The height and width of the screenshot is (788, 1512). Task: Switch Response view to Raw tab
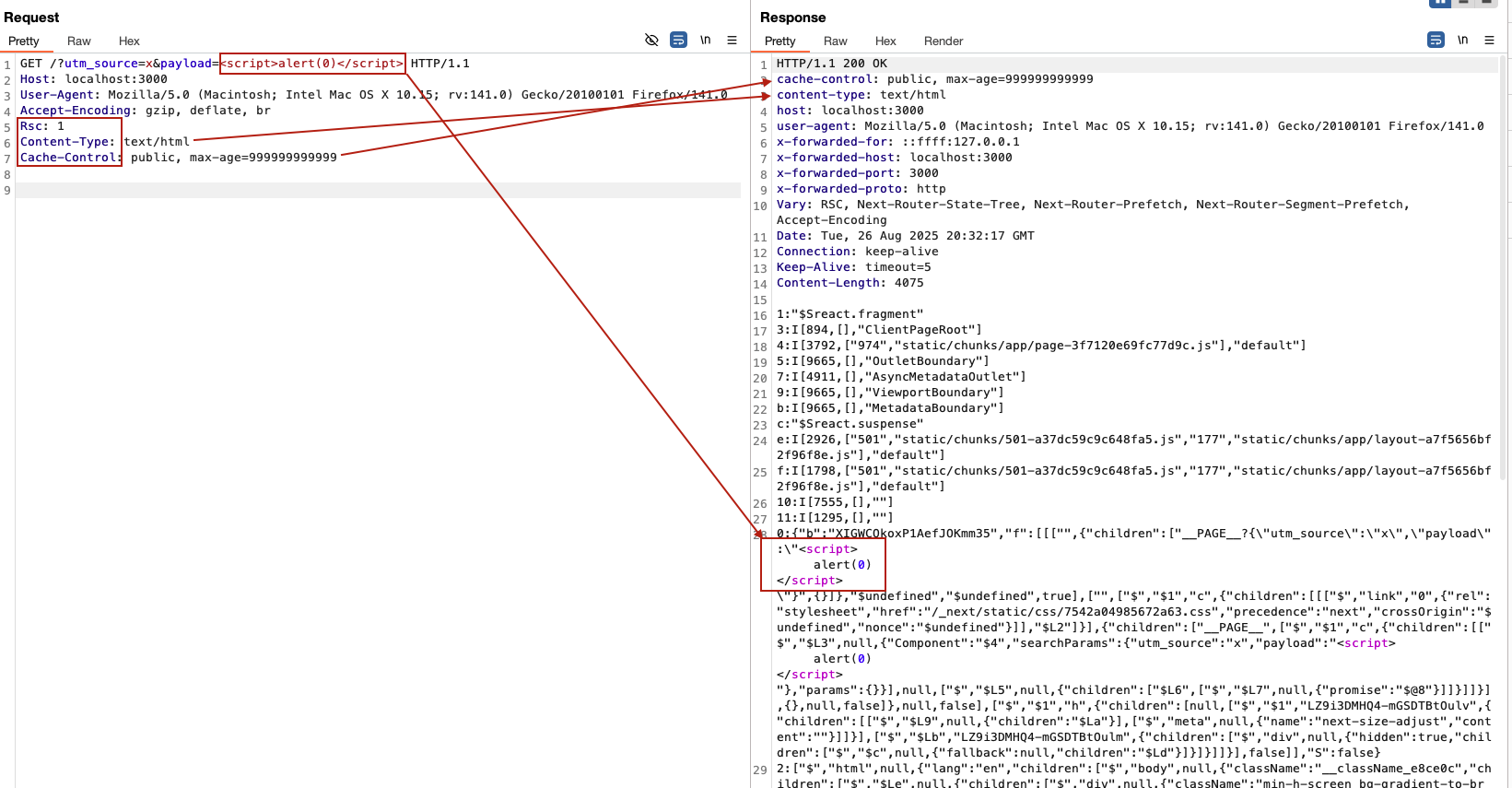tap(836, 41)
